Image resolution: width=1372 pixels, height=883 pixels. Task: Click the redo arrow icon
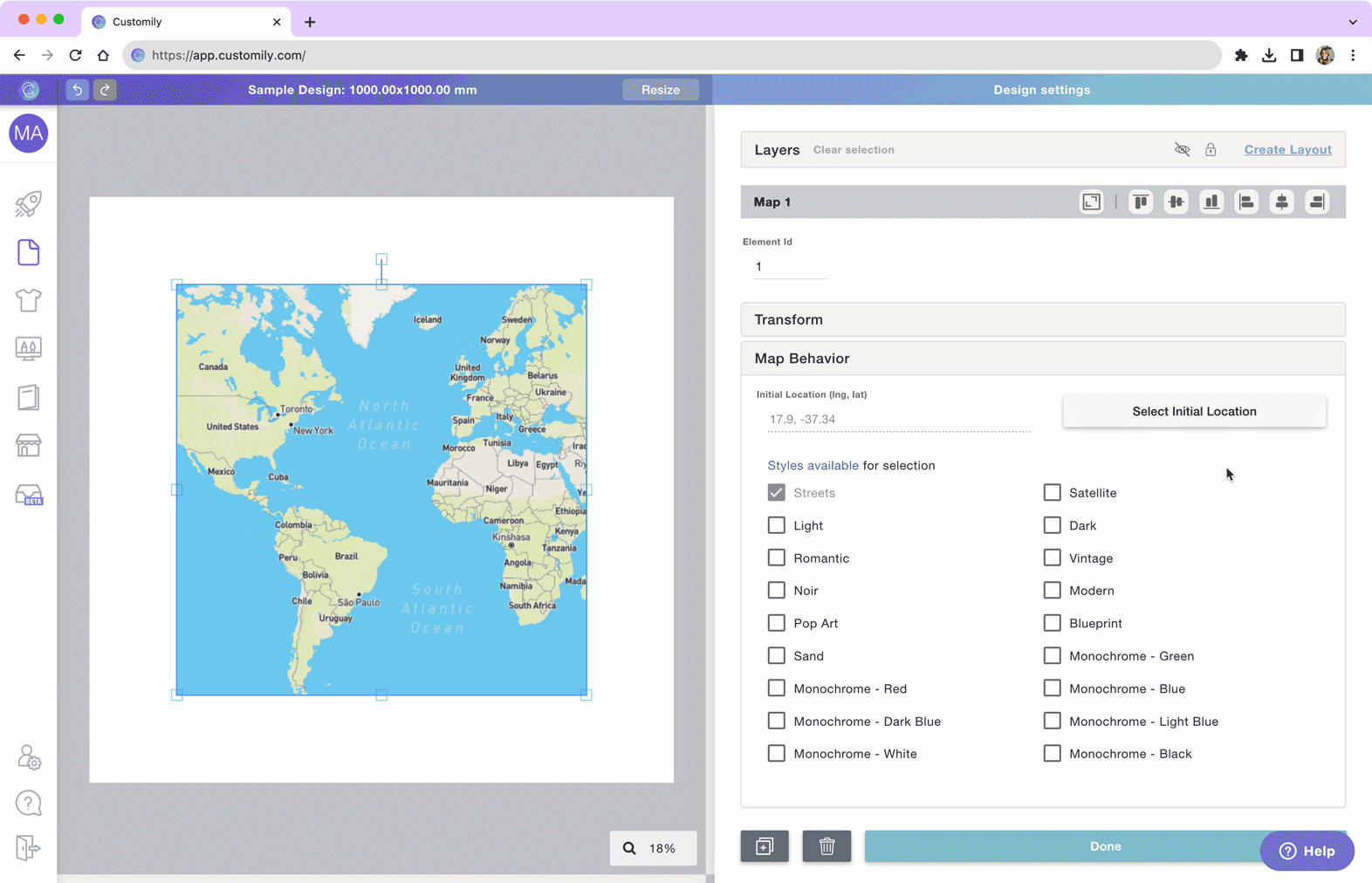(105, 90)
